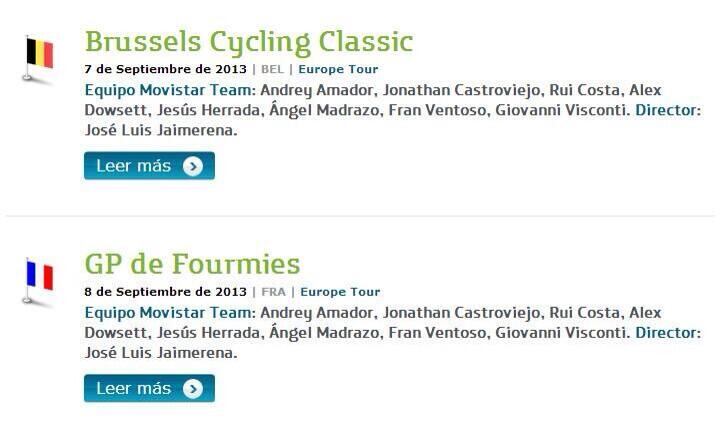Select the date 8 de Septiembre de 2013
Viewport: 720px width, 427px height.
click(165, 292)
